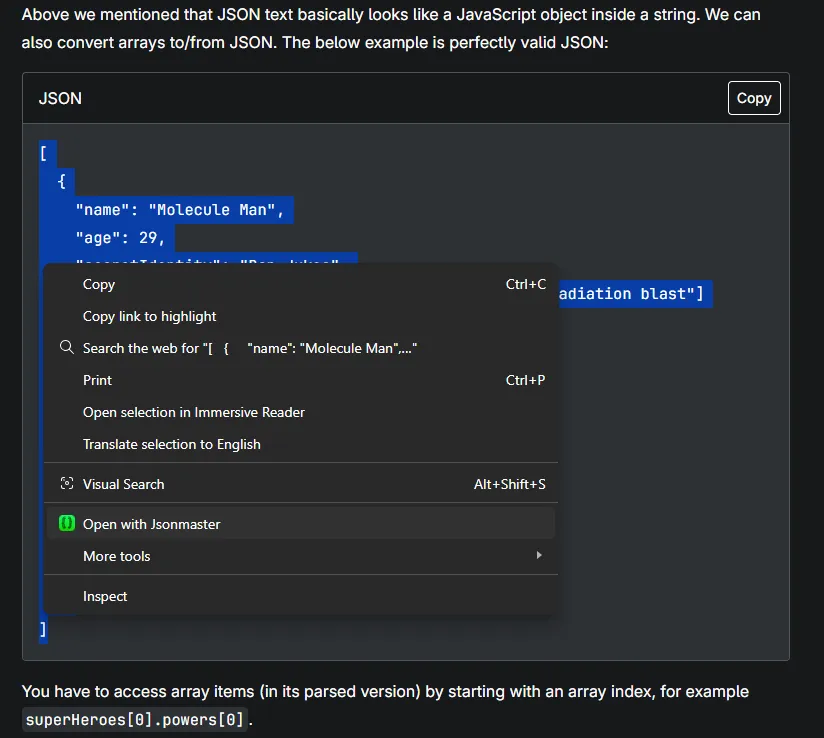Click the highlighted "adiation blast" text
Viewport: 824px width, 738px height.
pyautogui.click(x=630, y=294)
